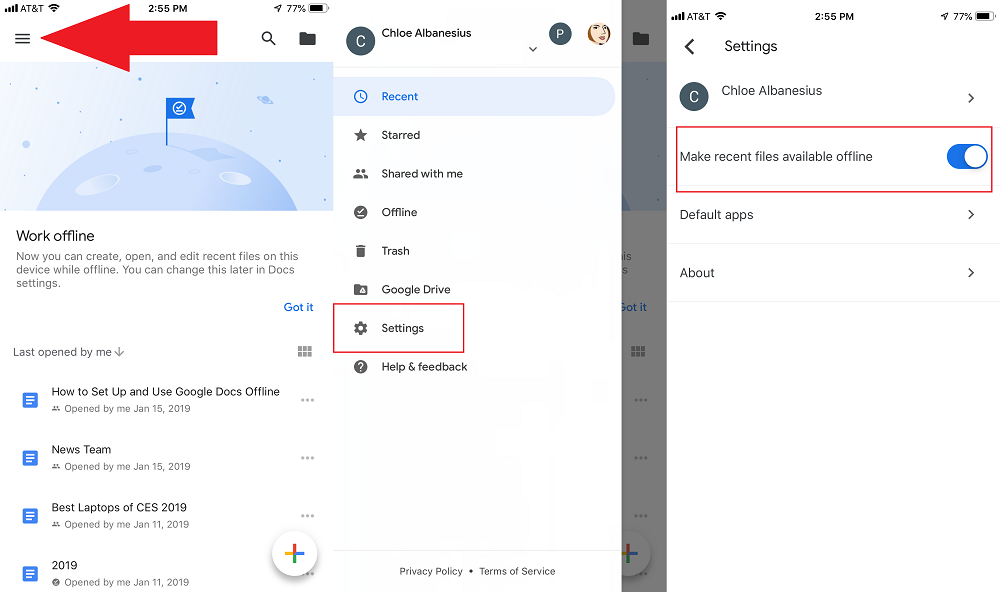The height and width of the screenshot is (592, 1000).
Task: Open the Privacy Policy link
Action: (x=431, y=571)
